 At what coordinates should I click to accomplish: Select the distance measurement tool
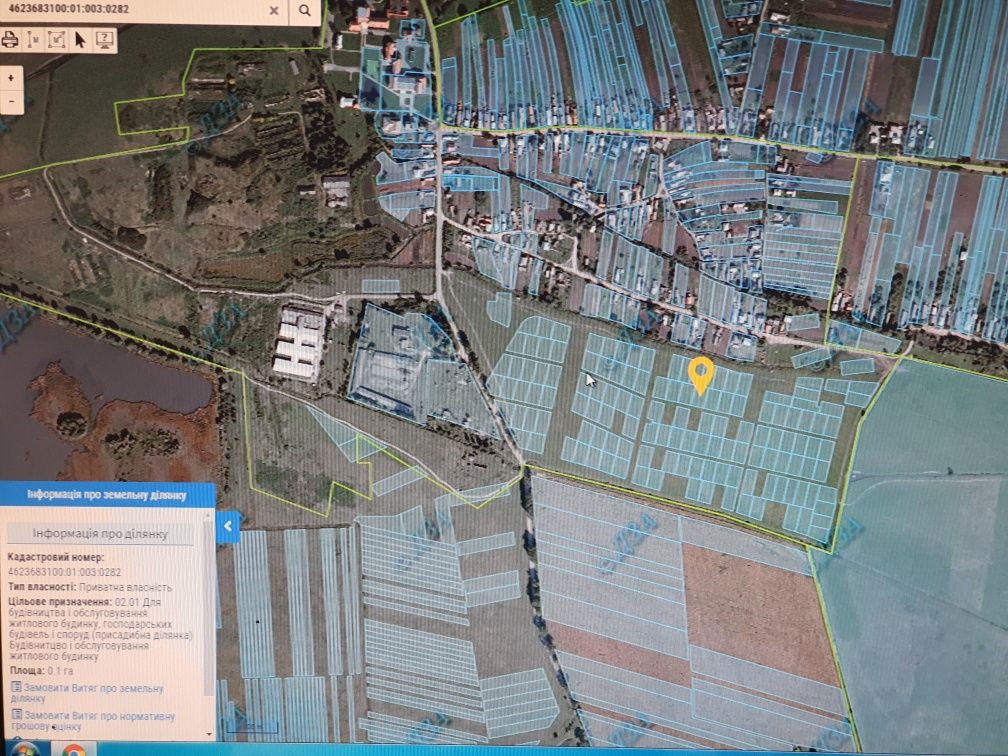(x=33, y=40)
